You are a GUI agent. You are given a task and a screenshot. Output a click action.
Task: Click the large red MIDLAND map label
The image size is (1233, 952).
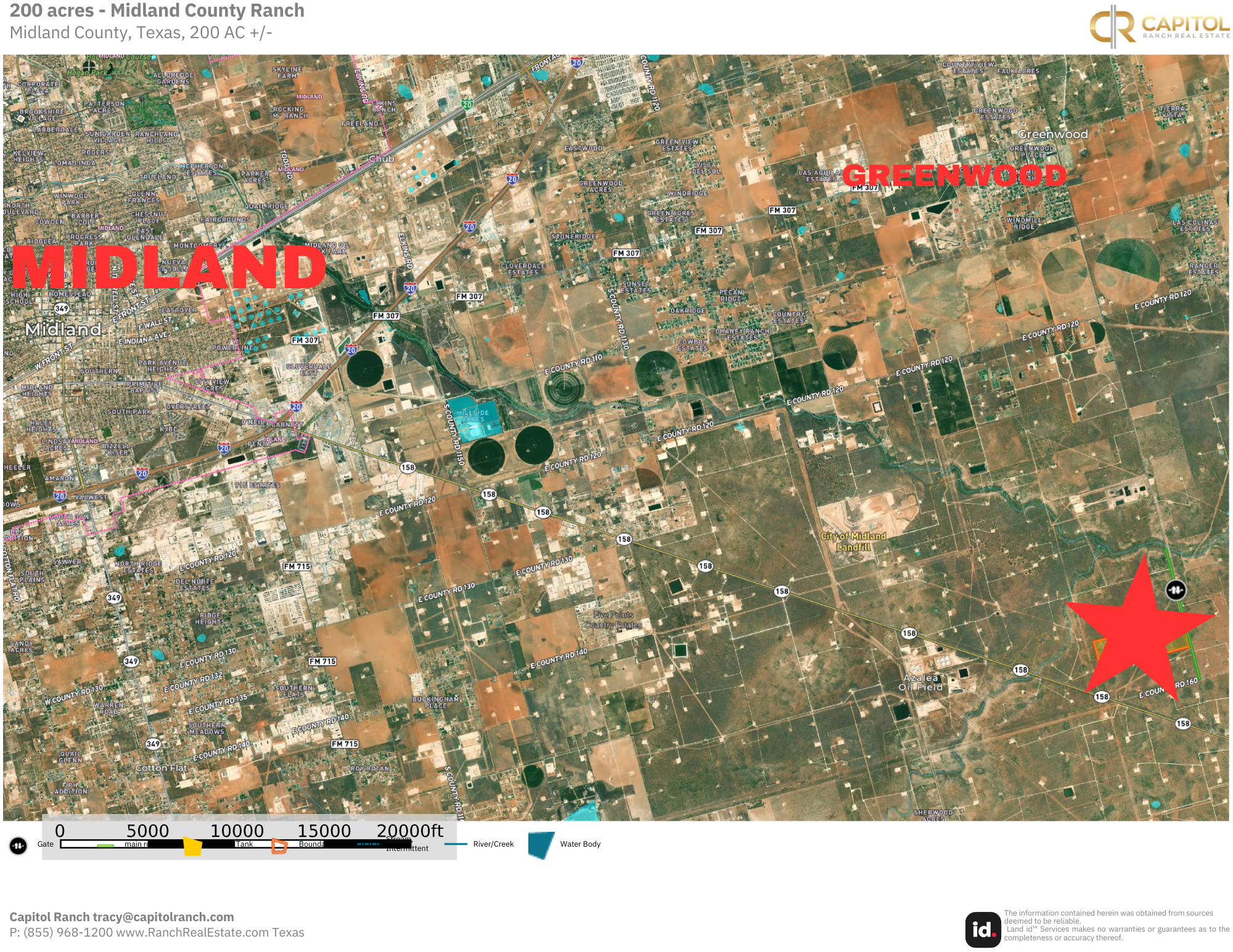(168, 267)
